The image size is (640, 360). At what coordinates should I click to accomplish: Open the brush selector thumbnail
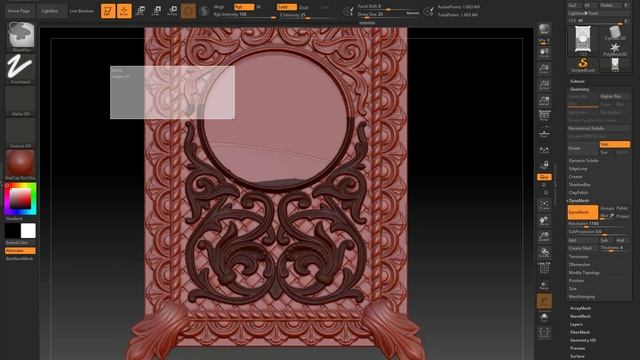tap(21, 35)
